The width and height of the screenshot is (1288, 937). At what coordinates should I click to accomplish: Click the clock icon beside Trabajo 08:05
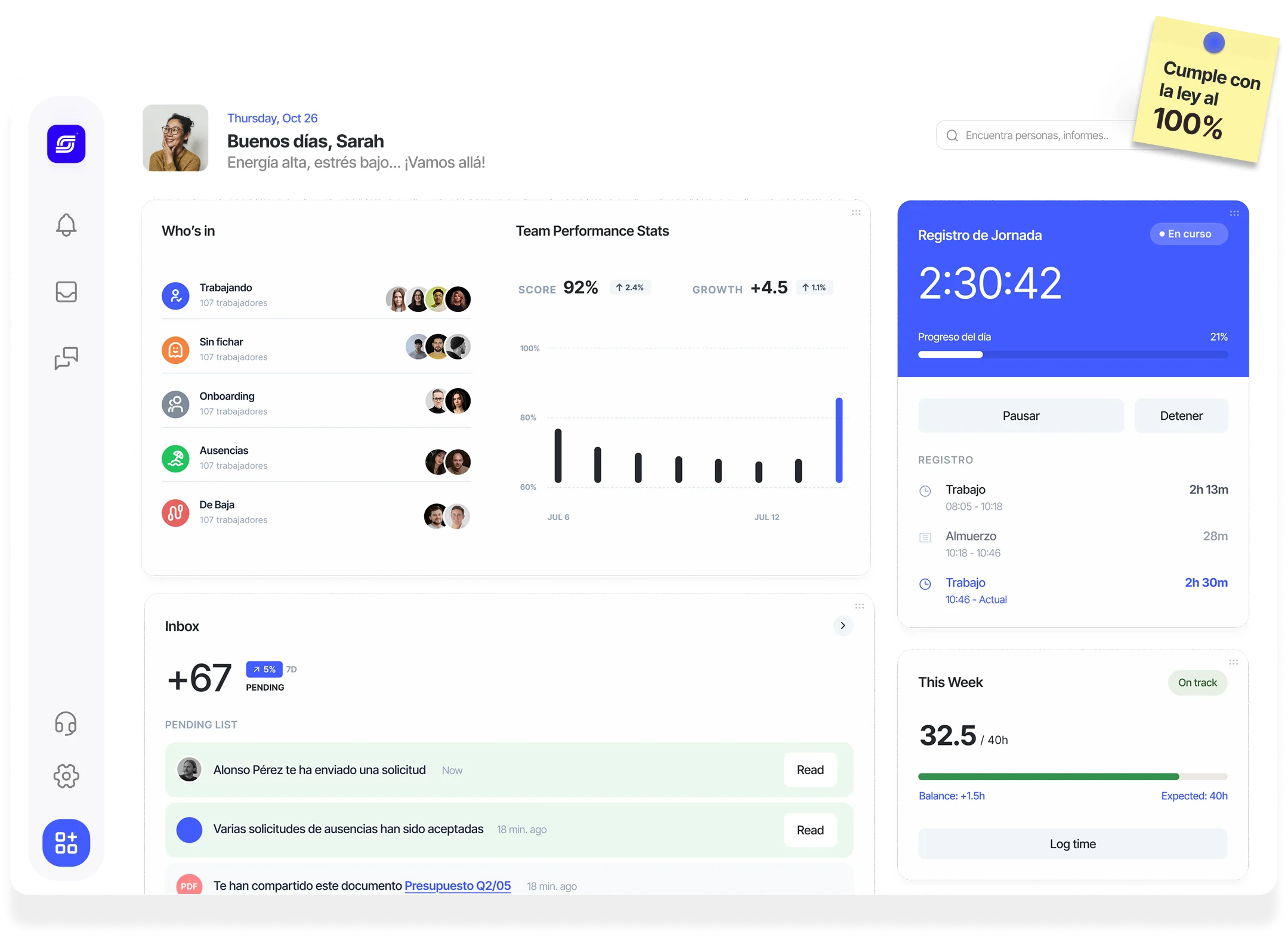click(925, 491)
